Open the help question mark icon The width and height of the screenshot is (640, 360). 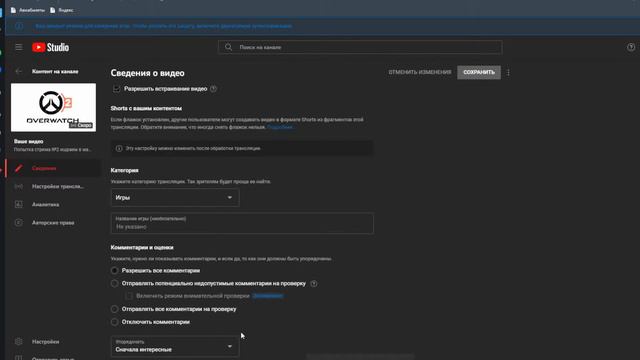tap(631, 47)
